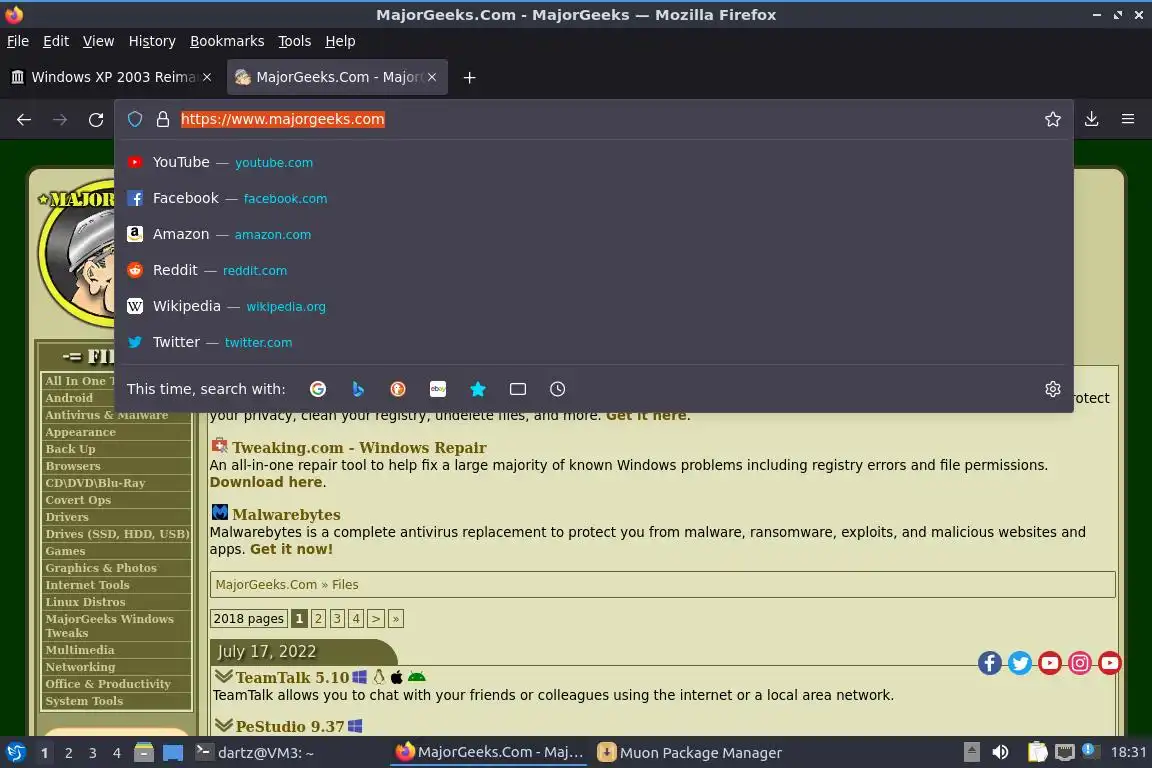Open the History menu
Image resolution: width=1152 pixels, height=768 pixels.
point(152,41)
